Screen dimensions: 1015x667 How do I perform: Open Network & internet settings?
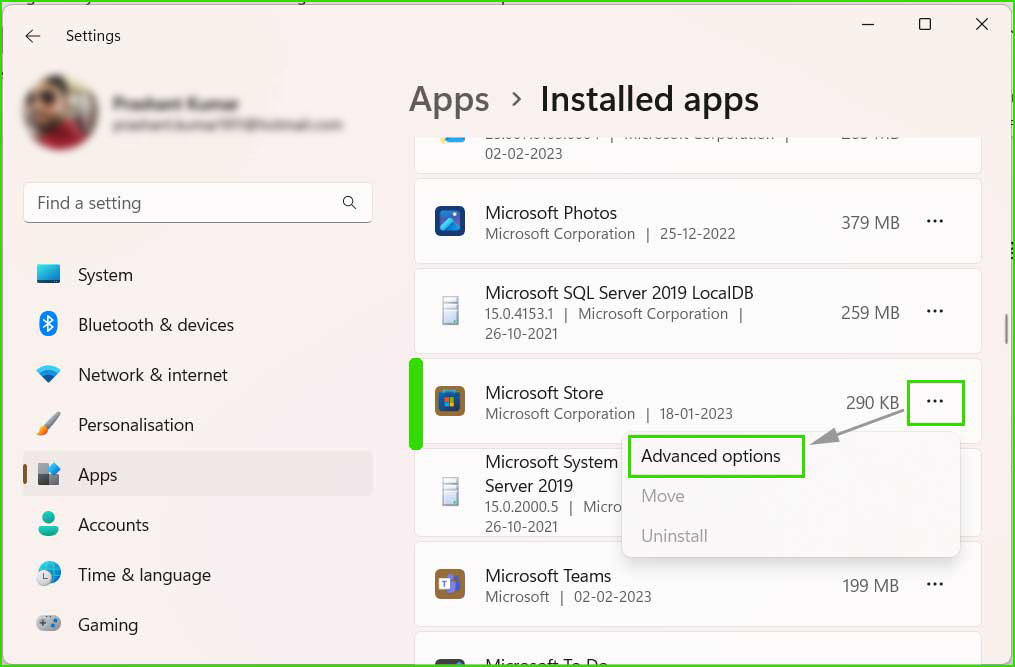pos(197,374)
